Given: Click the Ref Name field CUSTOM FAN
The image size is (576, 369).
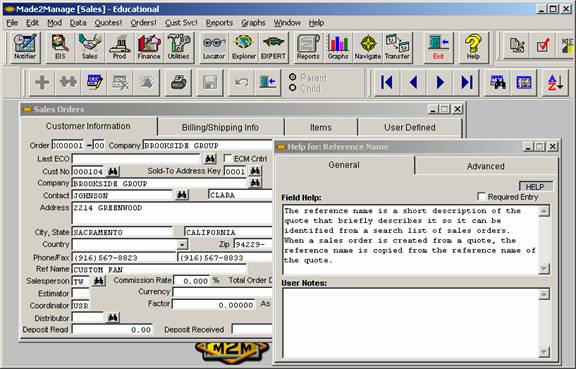Looking at the screenshot, I should click(x=159, y=269).
